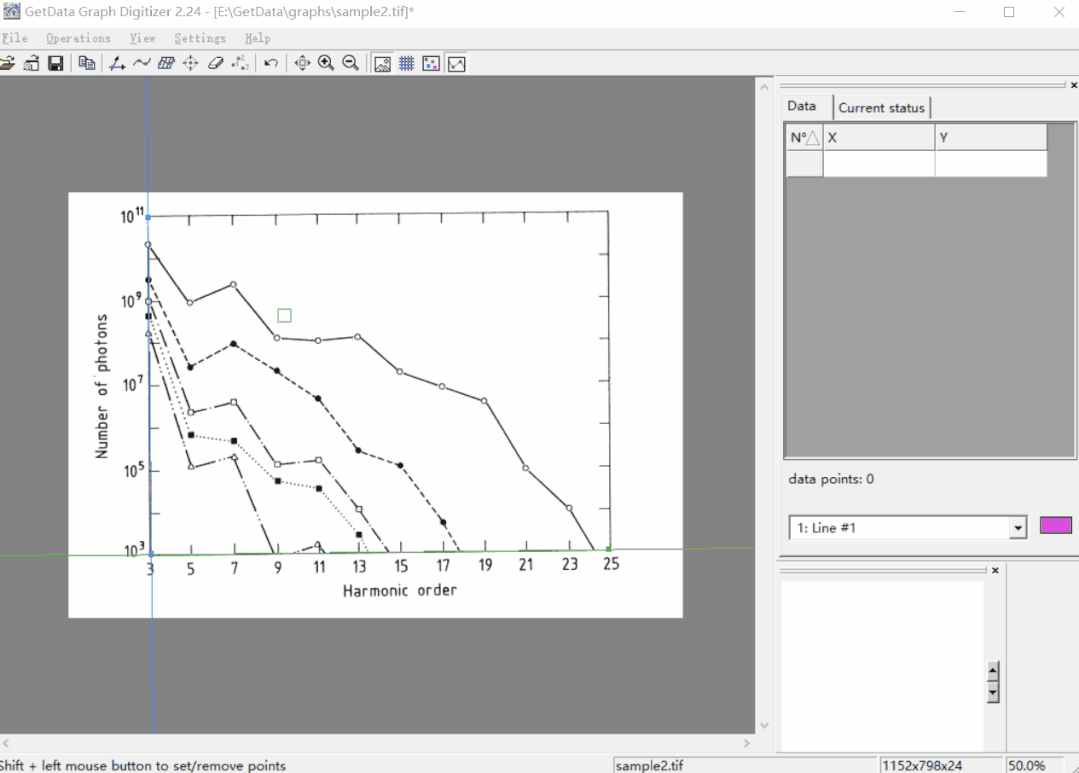Select the pan/move view tool
Viewport: 1079px width, 773px height.
pyautogui.click(x=301, y=62)
